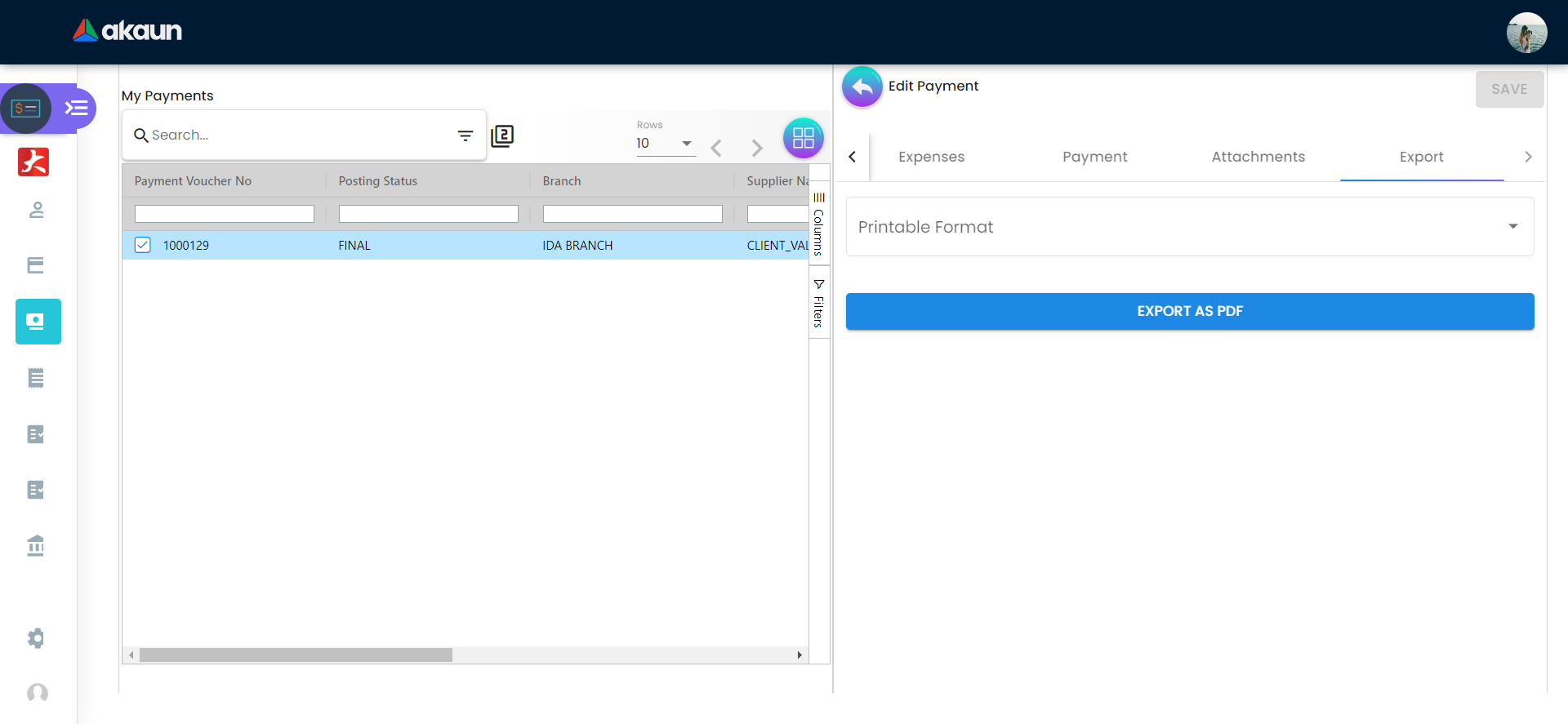Click the SAVE button
The height and width of the screenshot is (724, 1568).
tap(1508, 89)
